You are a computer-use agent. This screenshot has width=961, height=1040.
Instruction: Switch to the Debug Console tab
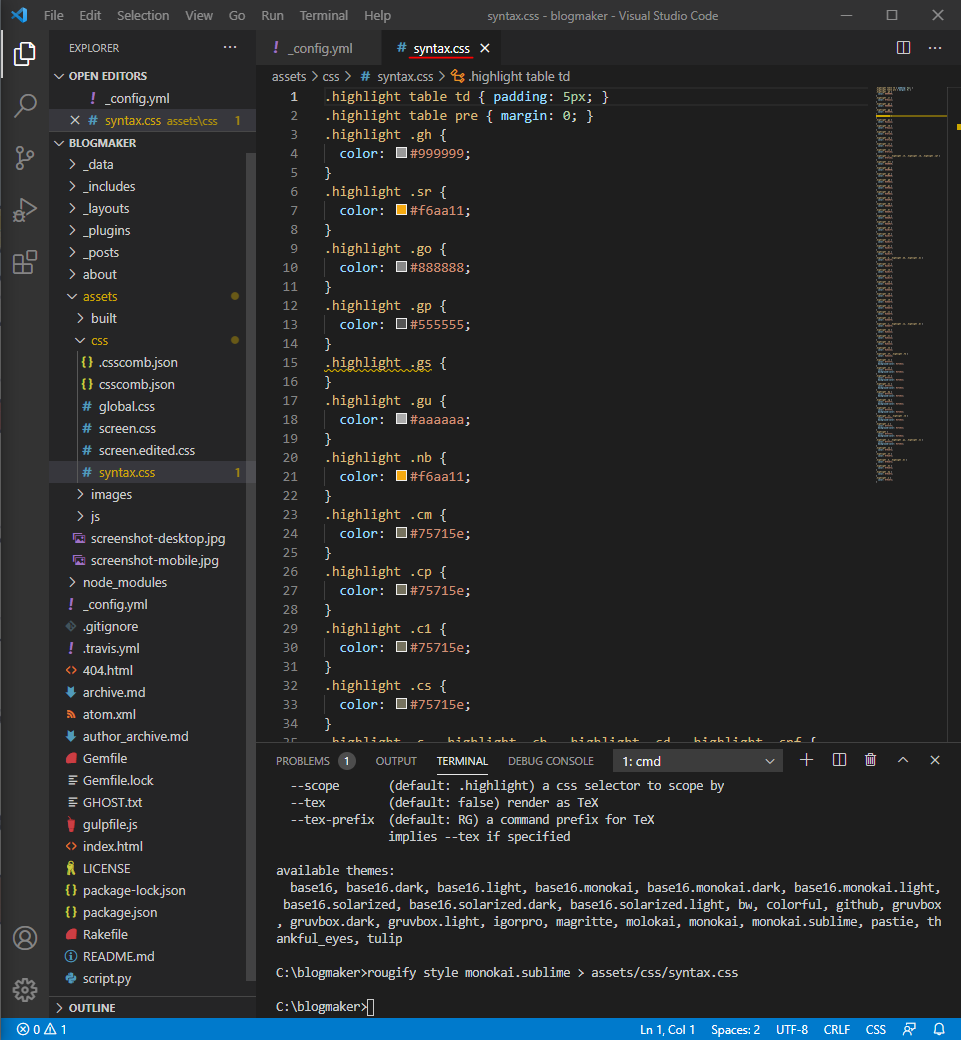(550, 761)
